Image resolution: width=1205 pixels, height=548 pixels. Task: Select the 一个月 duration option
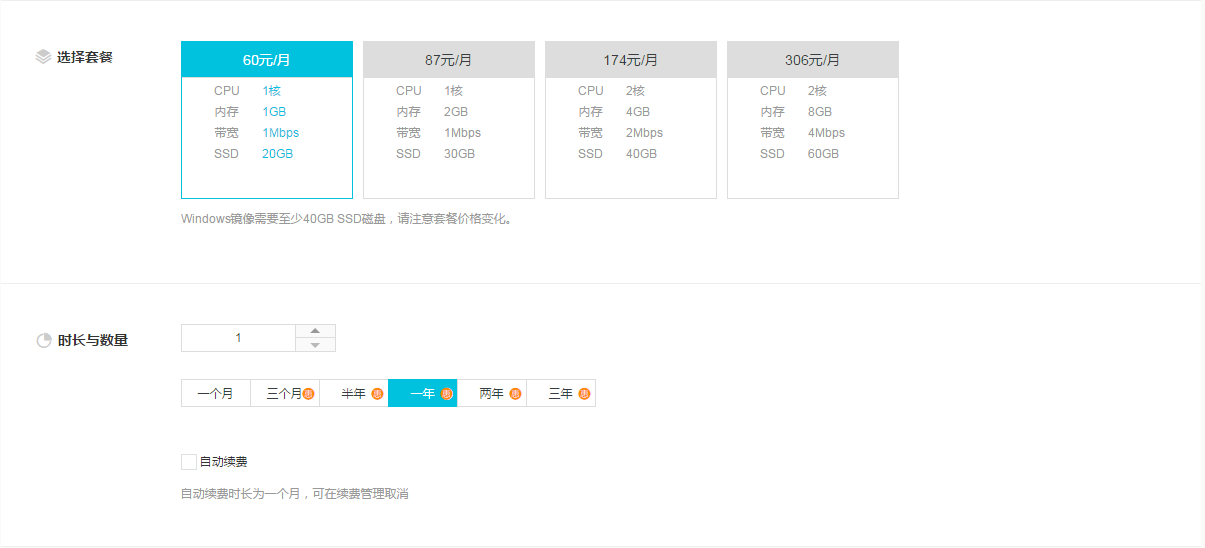(x=215, y=394)
